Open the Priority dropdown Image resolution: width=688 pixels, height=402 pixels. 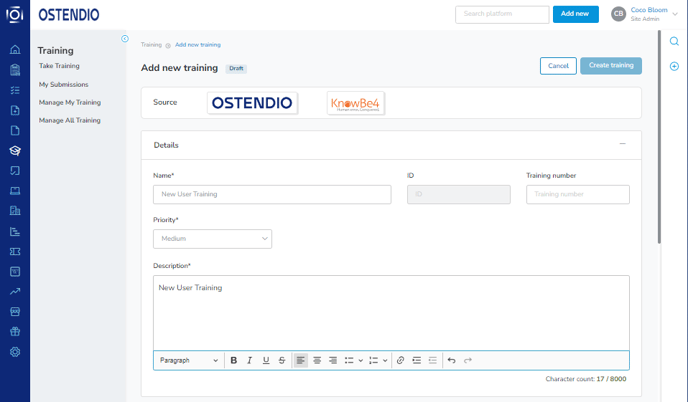coord(212,239)
